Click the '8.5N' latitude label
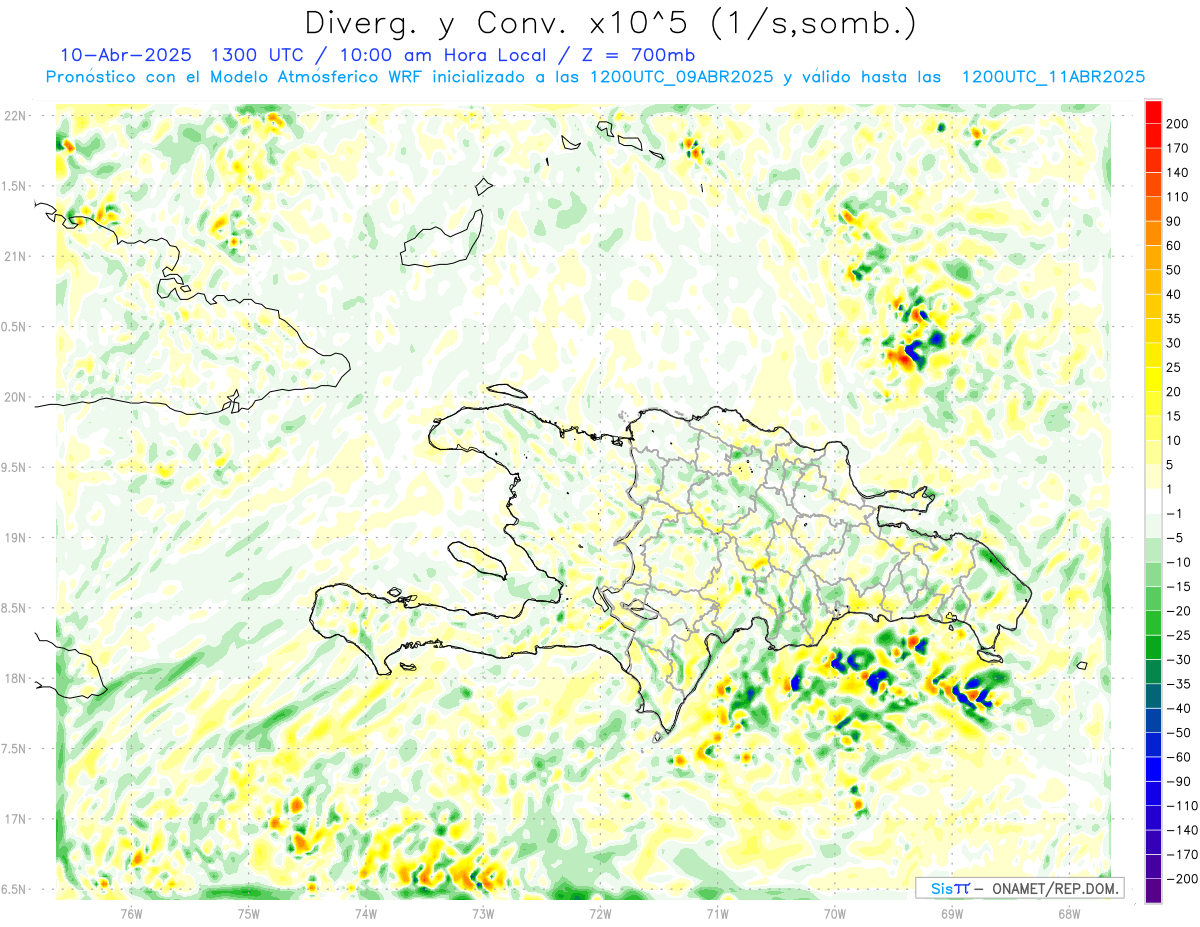 click(x=14, y=608)
